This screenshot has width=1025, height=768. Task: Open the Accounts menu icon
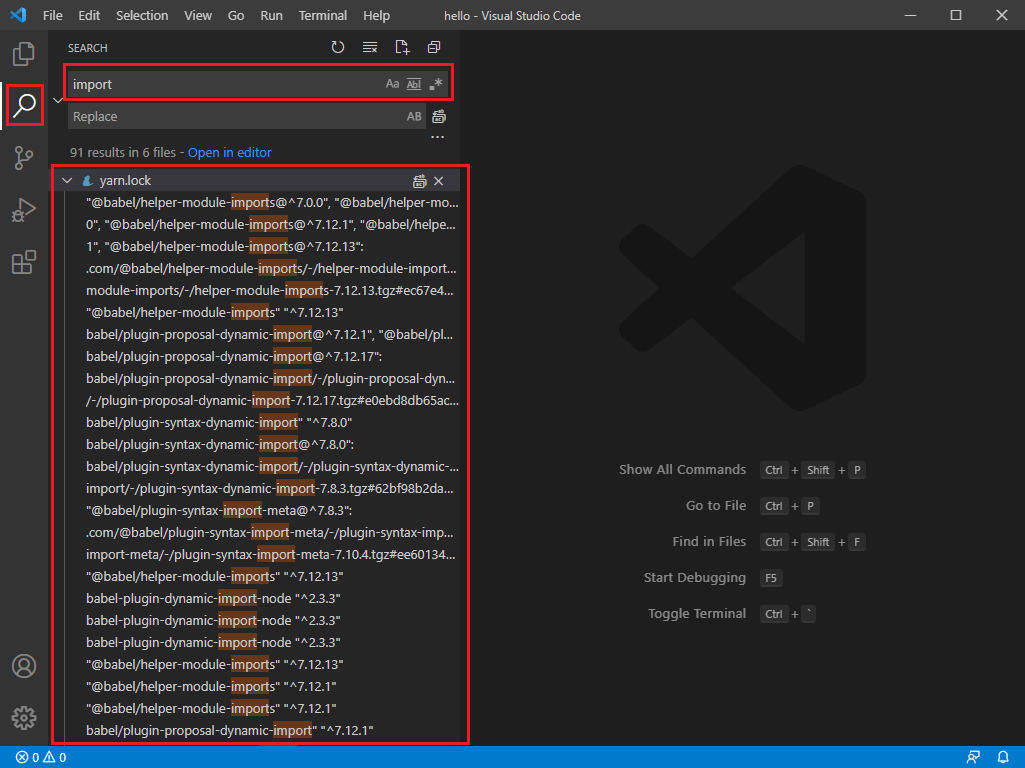(24, 666)
